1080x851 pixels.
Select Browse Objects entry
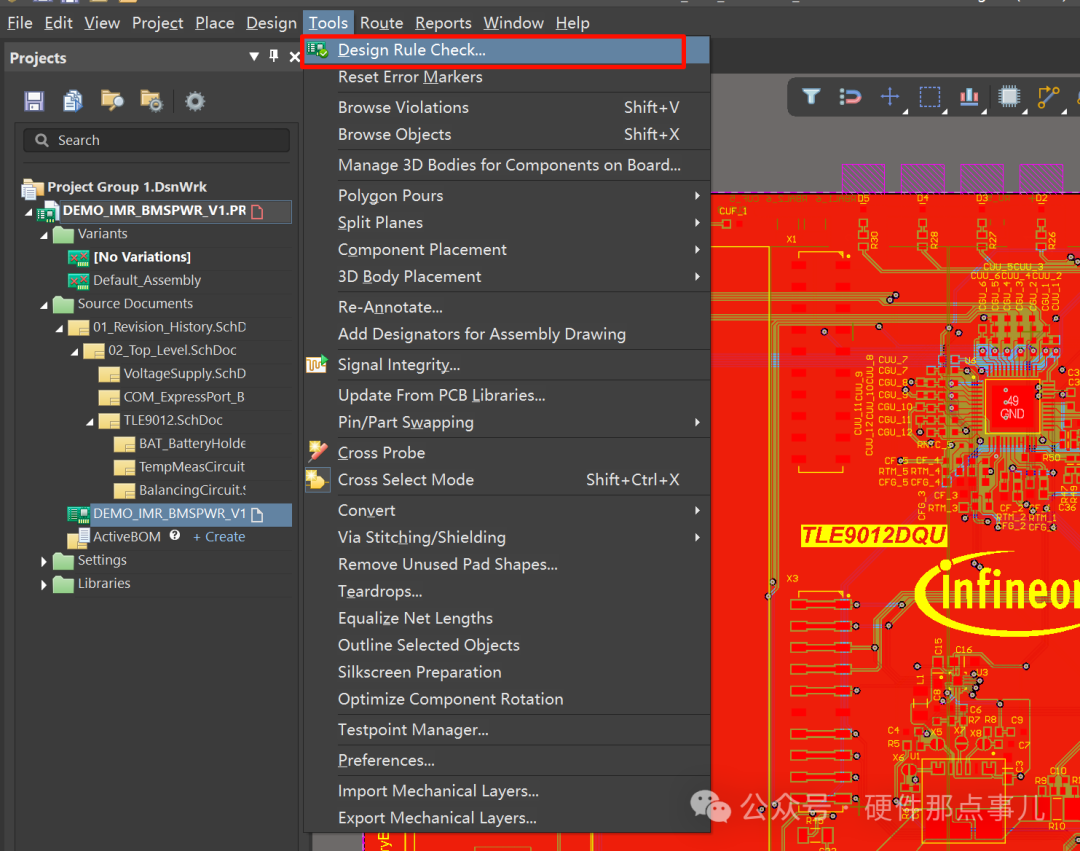506,135
